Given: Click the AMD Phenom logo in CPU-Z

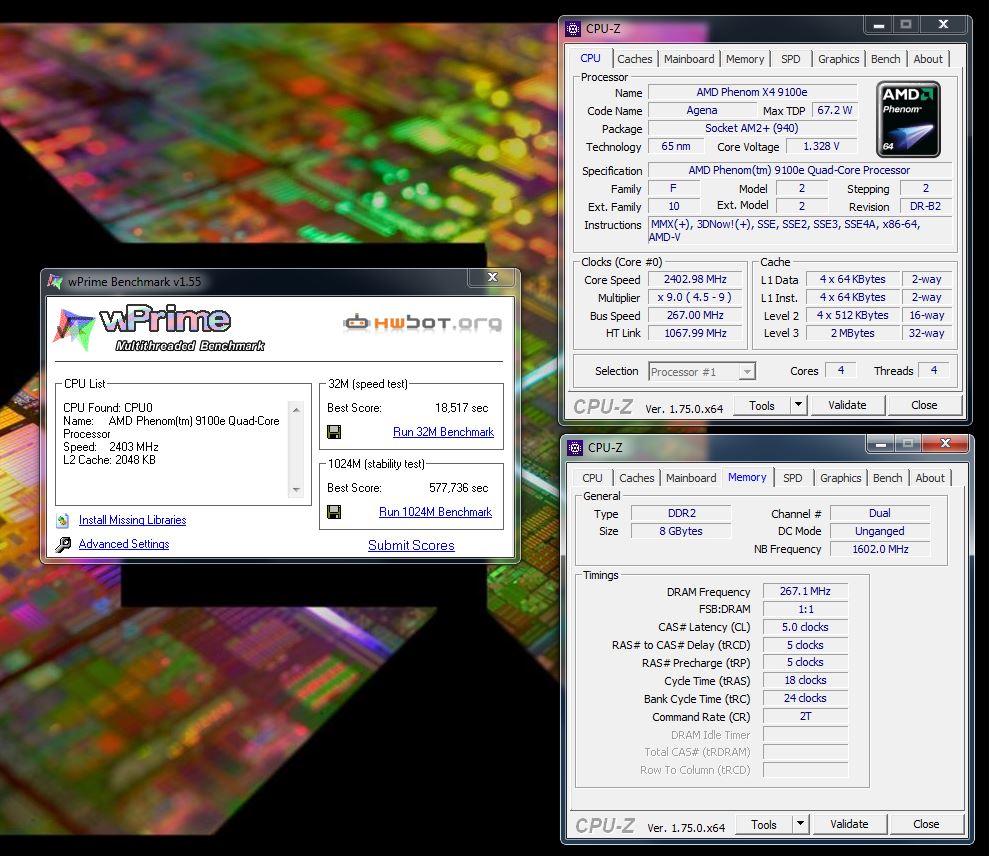Looking at the screenshot, I should click(x=908, y=119).
